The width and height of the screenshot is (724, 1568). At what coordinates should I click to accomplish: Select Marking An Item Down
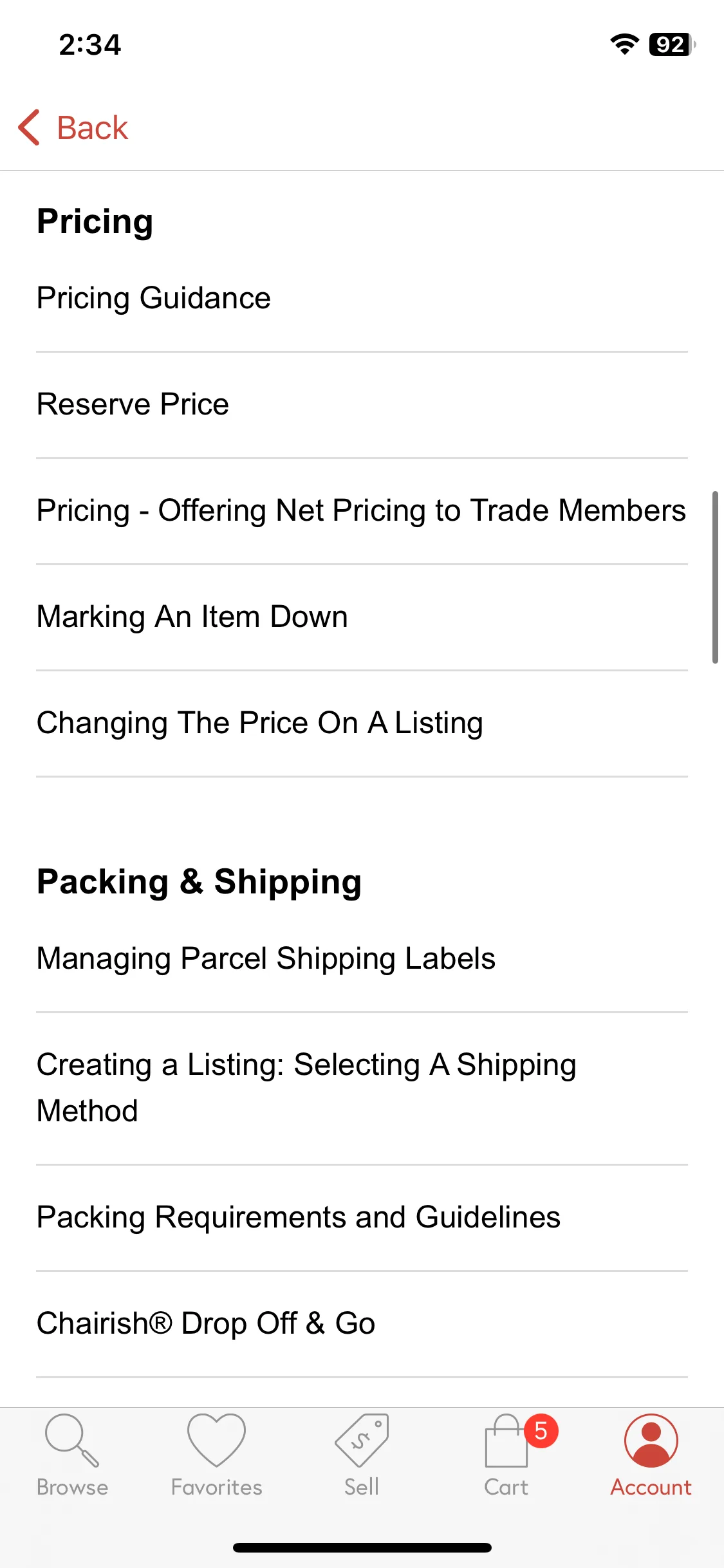(x=362, y=617)
